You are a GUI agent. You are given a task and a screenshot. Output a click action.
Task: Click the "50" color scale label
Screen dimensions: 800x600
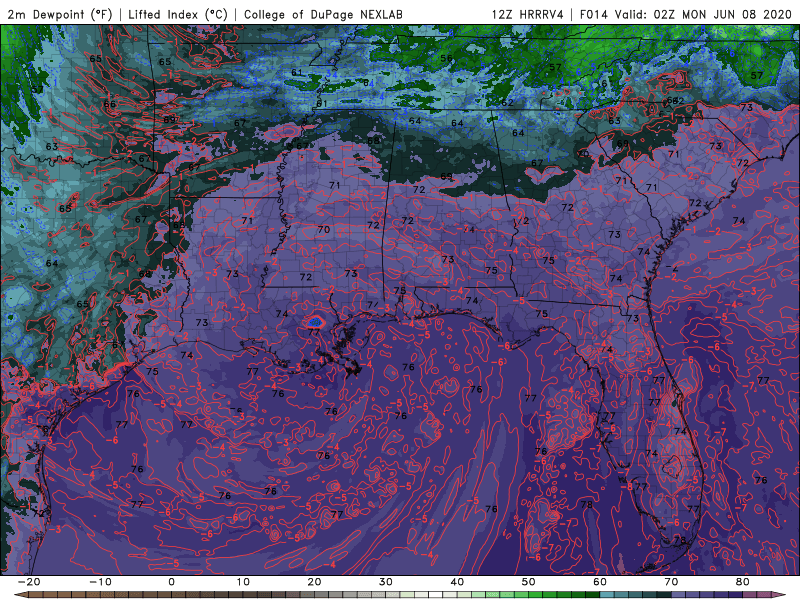point(529,582)
